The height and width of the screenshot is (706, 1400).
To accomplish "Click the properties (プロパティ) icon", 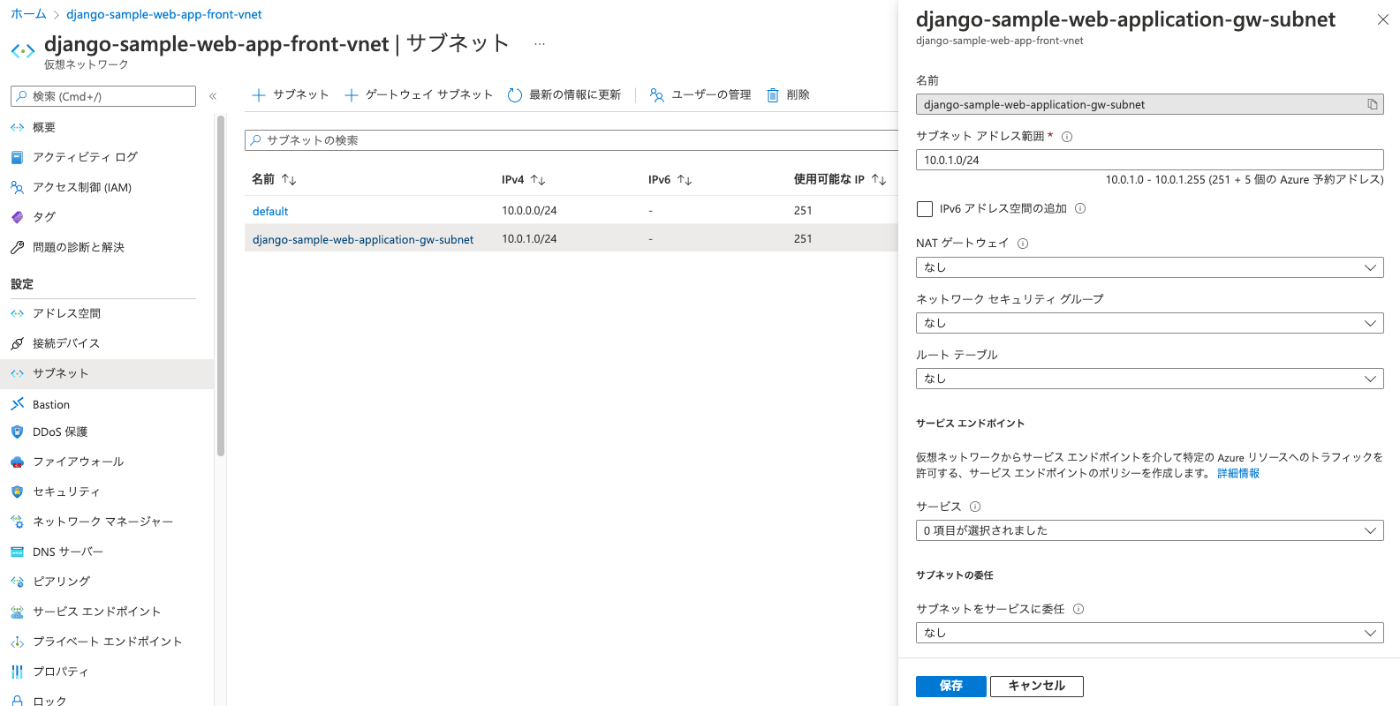I will (x=17, y=671).
